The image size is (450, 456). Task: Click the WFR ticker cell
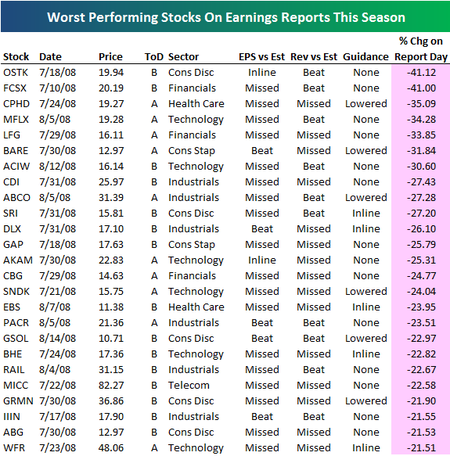[x=14, y=448]
